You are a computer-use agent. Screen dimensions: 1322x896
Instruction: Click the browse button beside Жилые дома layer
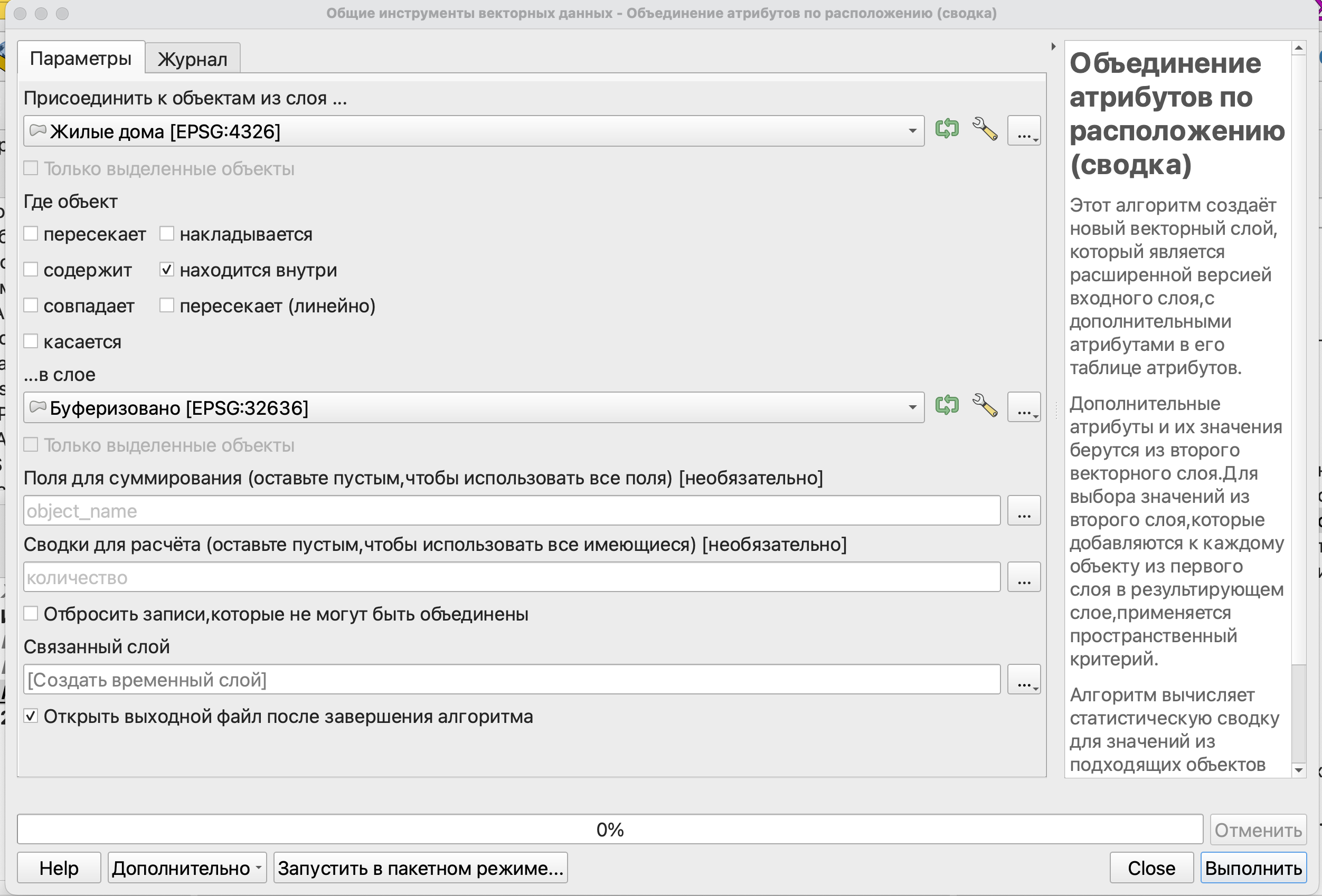click(1024, 131)
